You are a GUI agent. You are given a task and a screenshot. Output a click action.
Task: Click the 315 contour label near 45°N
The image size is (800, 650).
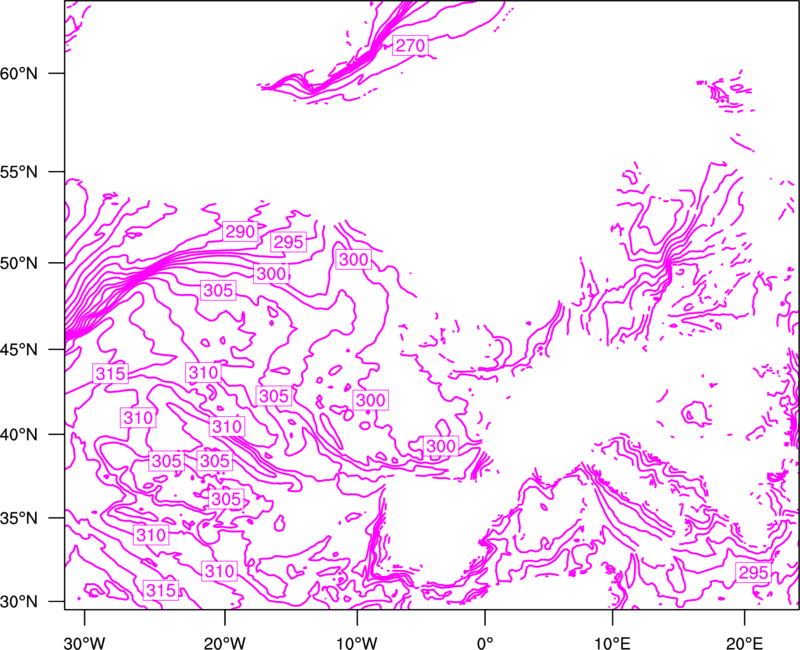(x=110, y=374)
